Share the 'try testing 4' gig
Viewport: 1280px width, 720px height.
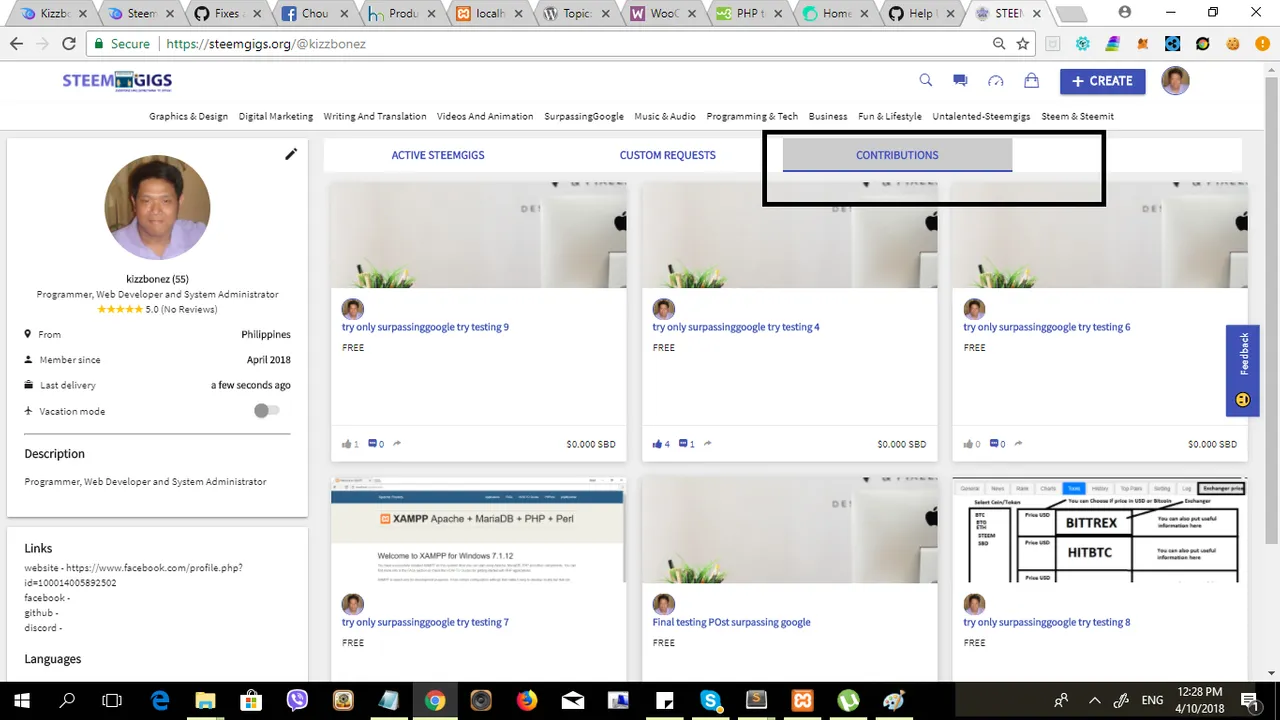click(x=708, y=444)
